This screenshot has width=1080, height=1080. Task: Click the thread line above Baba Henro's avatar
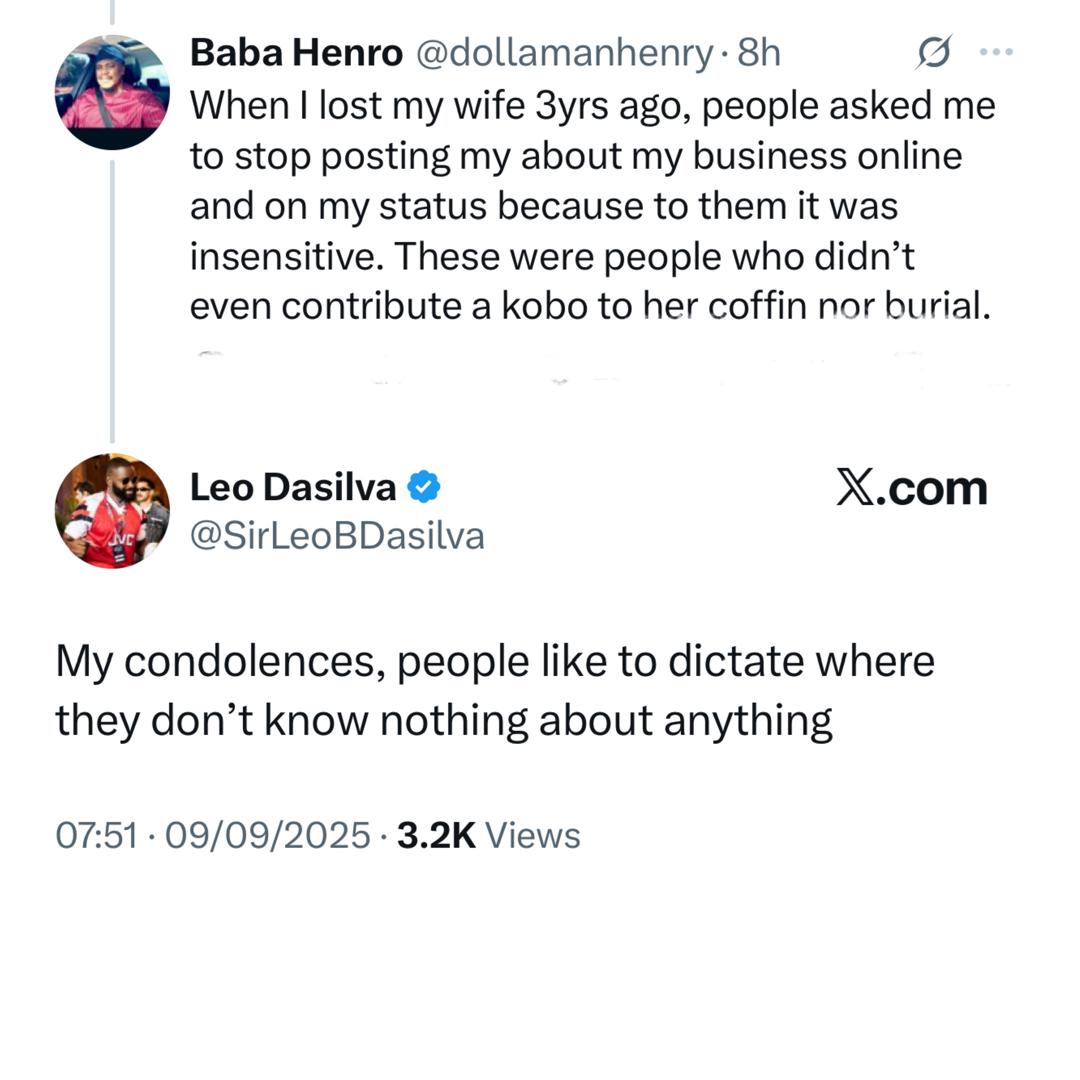[x=112, y=12]
